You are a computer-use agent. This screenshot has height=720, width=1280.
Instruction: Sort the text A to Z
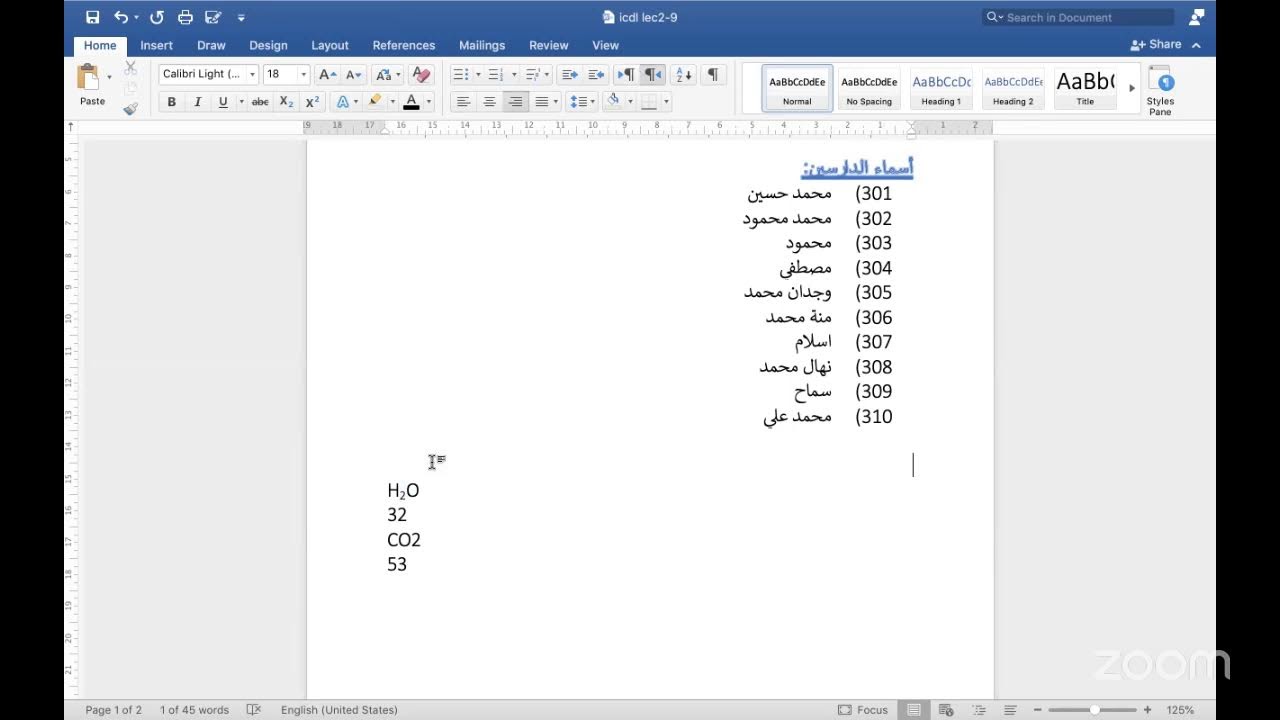click(684, 74)
